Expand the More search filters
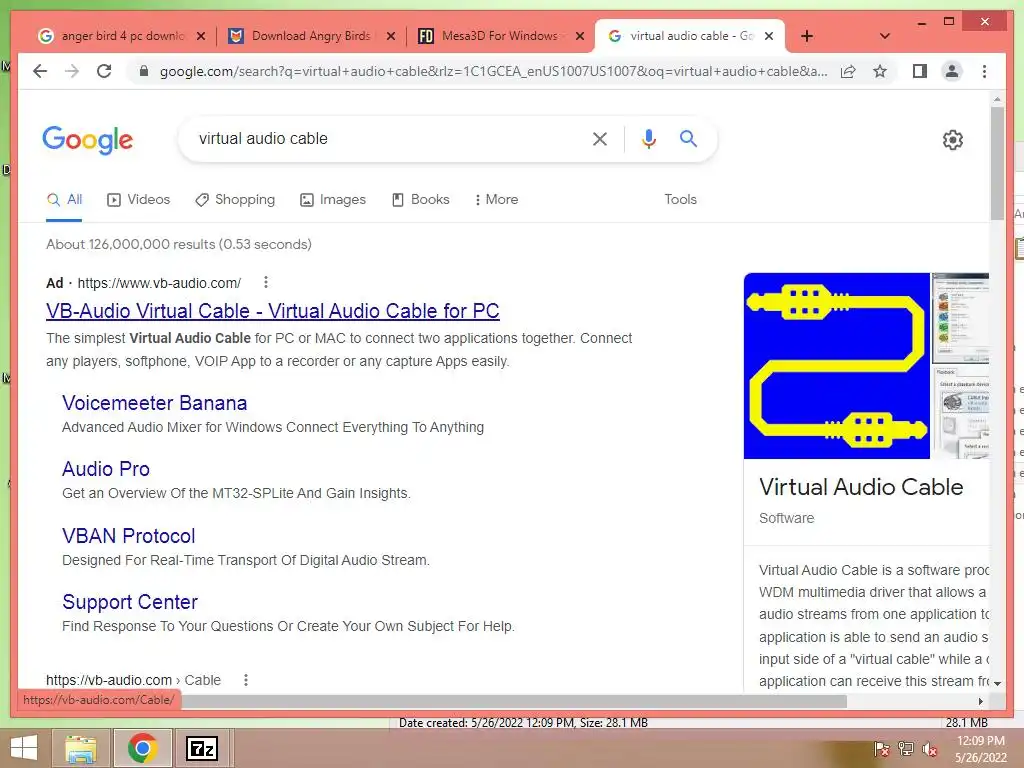Screen dimensions: 1024x768 [496, 200]
